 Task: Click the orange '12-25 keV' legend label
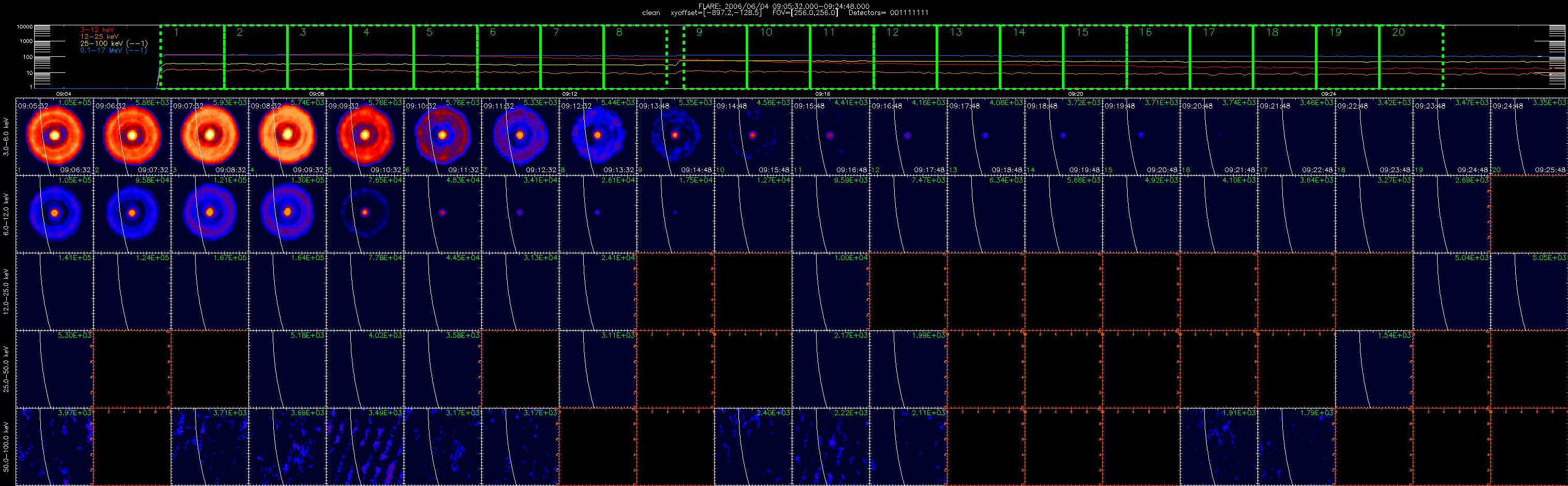click(x=99, y=37)
